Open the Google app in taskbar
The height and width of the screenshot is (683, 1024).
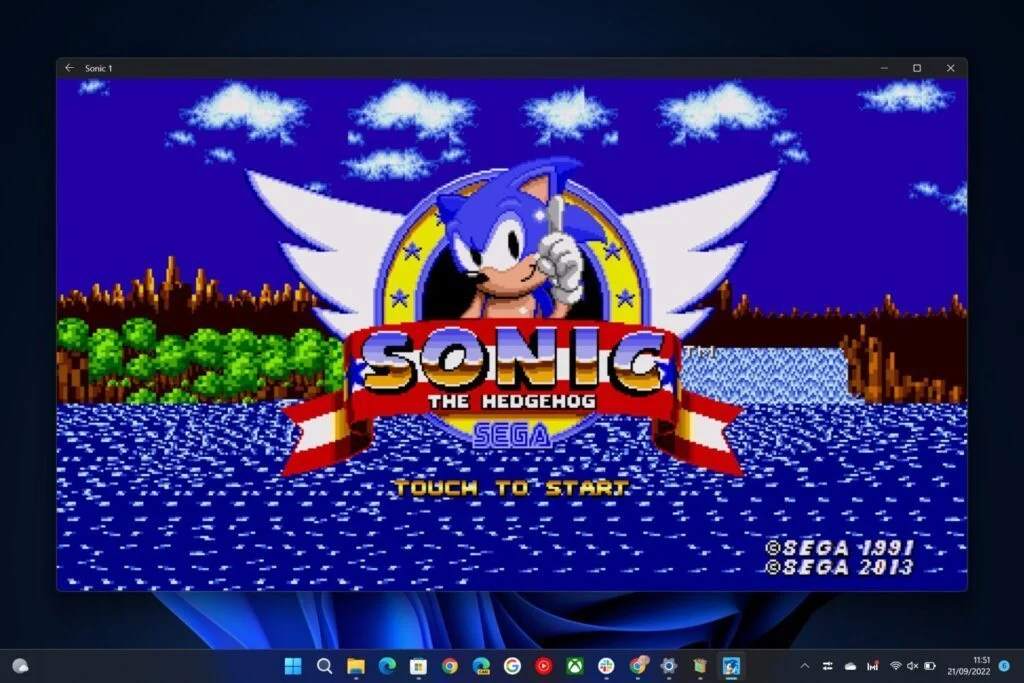(x=513, y=666)
